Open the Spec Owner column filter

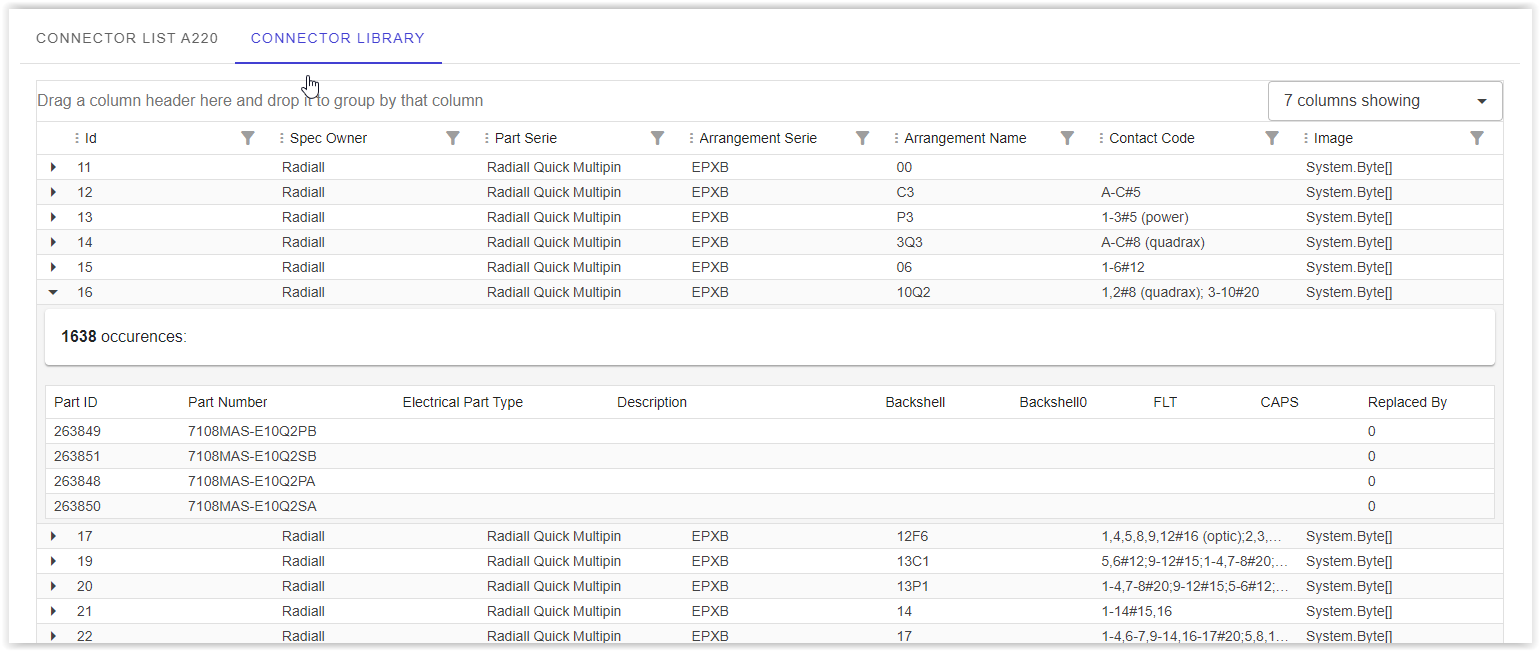(x=453, y=137)
